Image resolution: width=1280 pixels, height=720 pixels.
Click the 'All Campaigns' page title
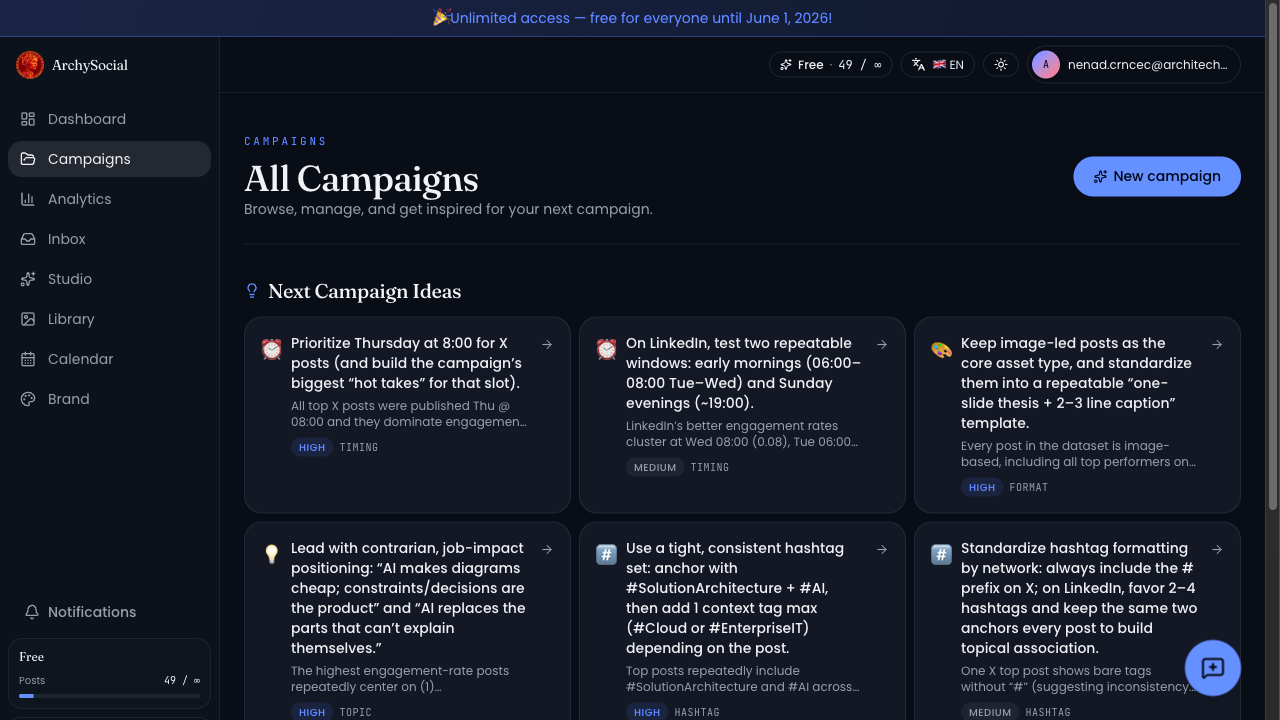click(361, 179)
